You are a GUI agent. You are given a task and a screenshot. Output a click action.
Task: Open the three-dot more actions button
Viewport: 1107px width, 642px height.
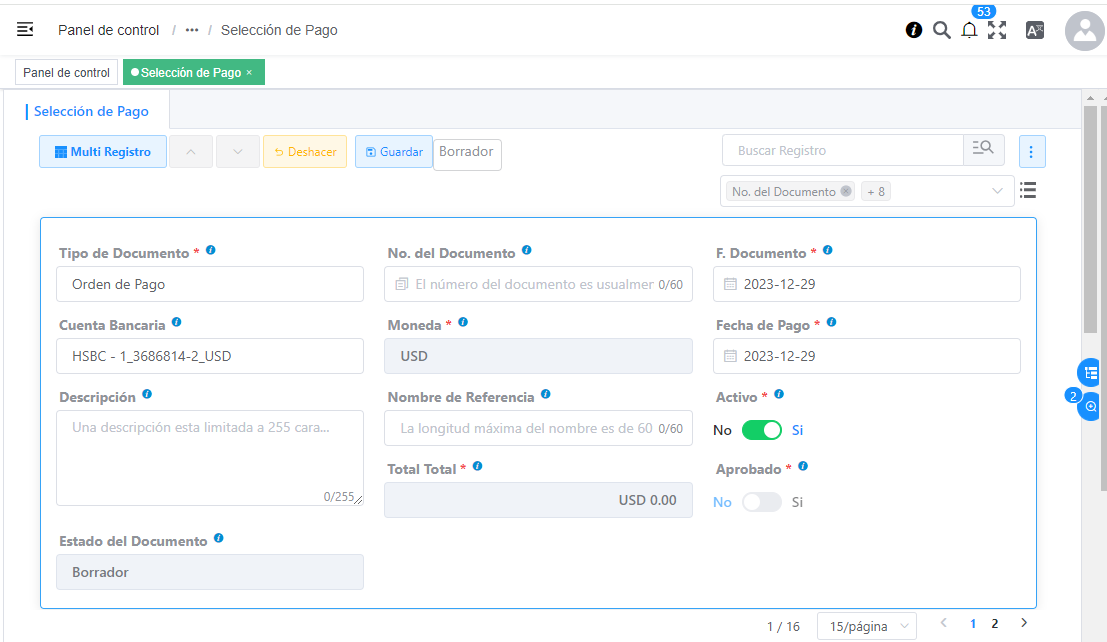coord(1032,151)
